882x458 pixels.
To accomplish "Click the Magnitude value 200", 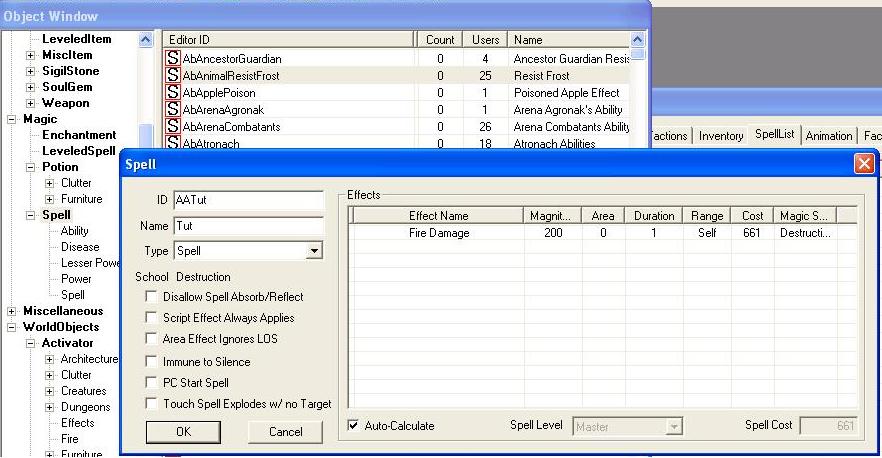I will (553, 232).
